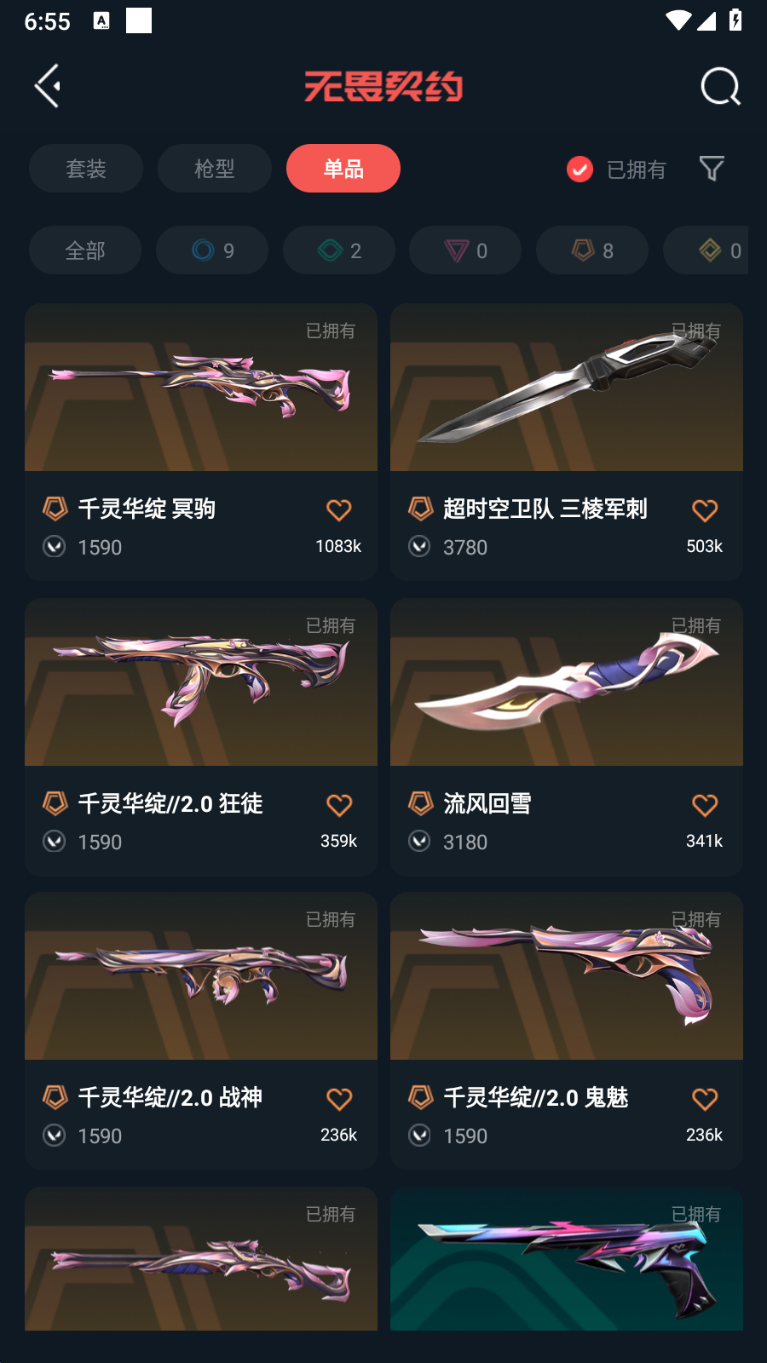Favorite 超时空卫队 三棱军刺 with heart icon

tap(705, 510)
